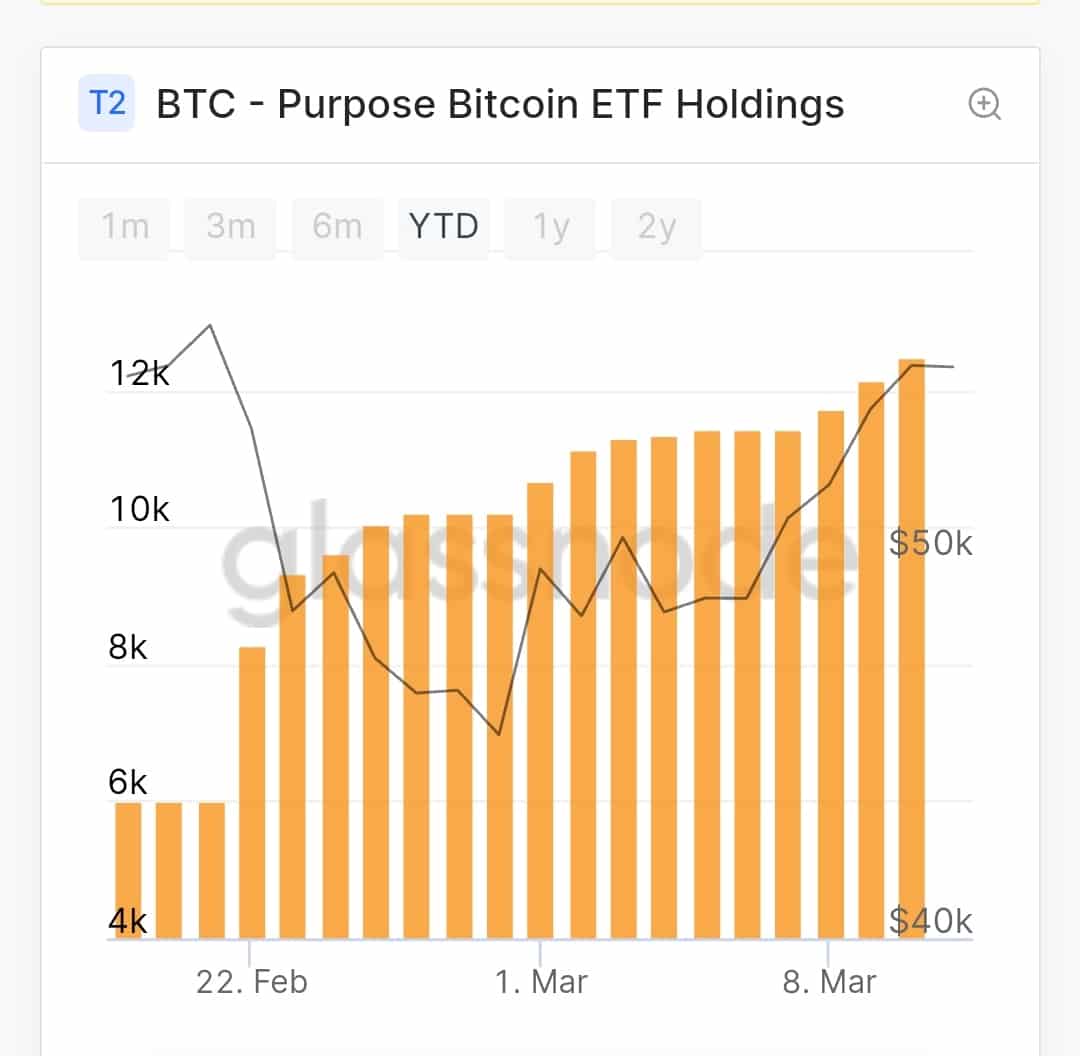Screen dimensions: 1080x1056
Task: Select the 1m time range
Action: pyautogui.click(x=125, y=228)
